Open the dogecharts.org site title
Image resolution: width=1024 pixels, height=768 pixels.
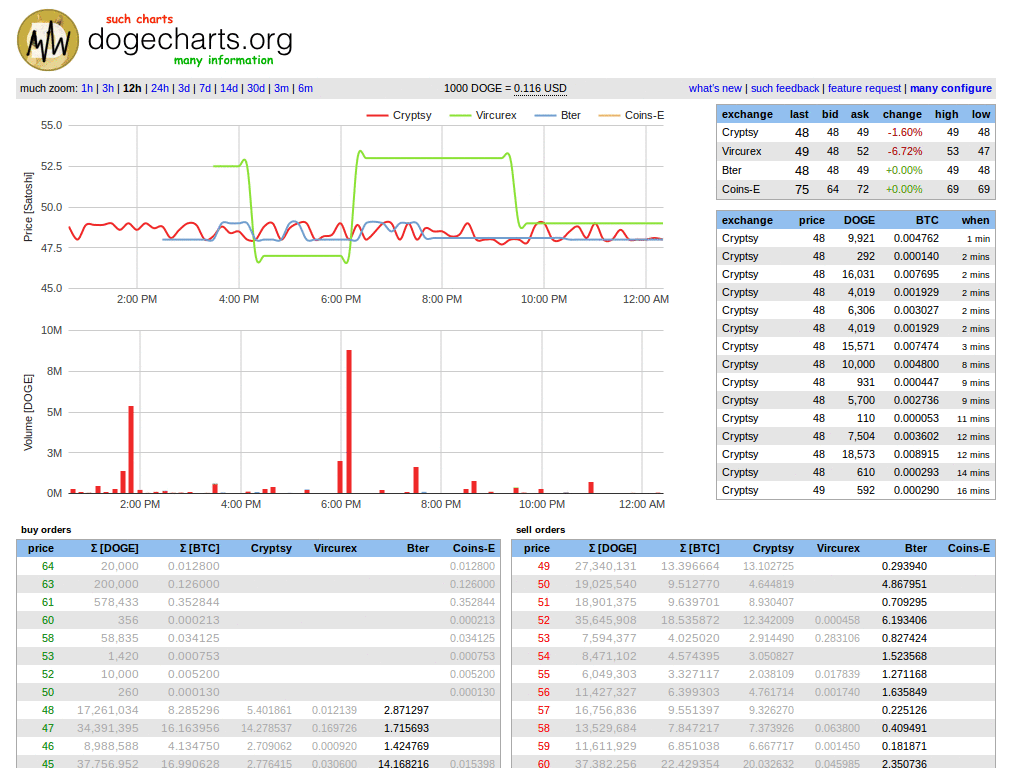pos(190,40)
